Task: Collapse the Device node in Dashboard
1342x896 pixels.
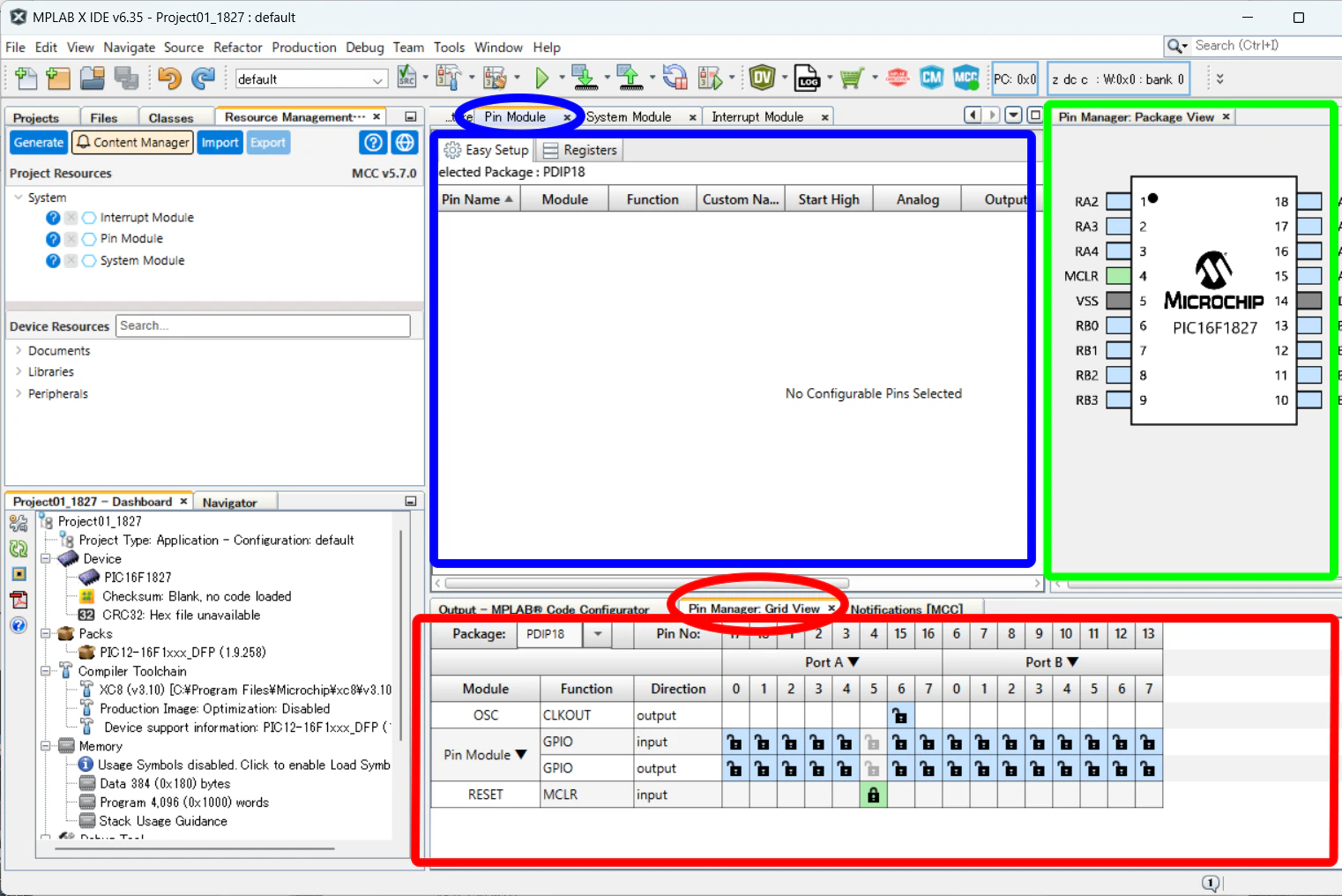Action: tap(45, 558)
